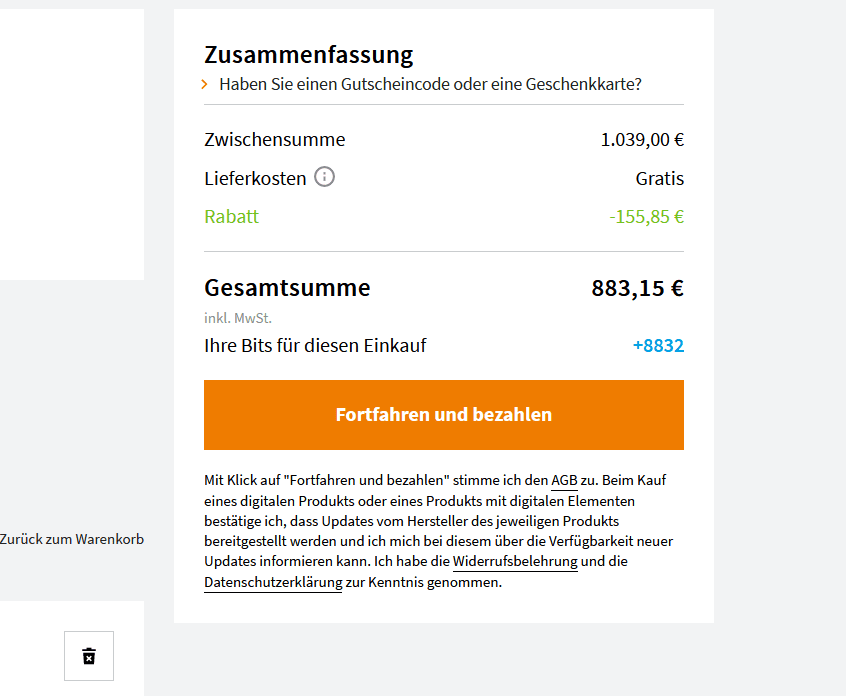This screenshot has height=696, width=846.
Task: Click the inkl. MwSt. note
Action: coord(238,319)
